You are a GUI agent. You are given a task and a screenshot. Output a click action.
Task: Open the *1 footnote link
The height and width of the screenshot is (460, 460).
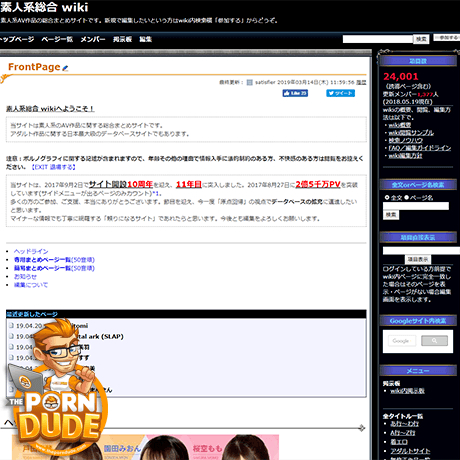pos(155,193)
